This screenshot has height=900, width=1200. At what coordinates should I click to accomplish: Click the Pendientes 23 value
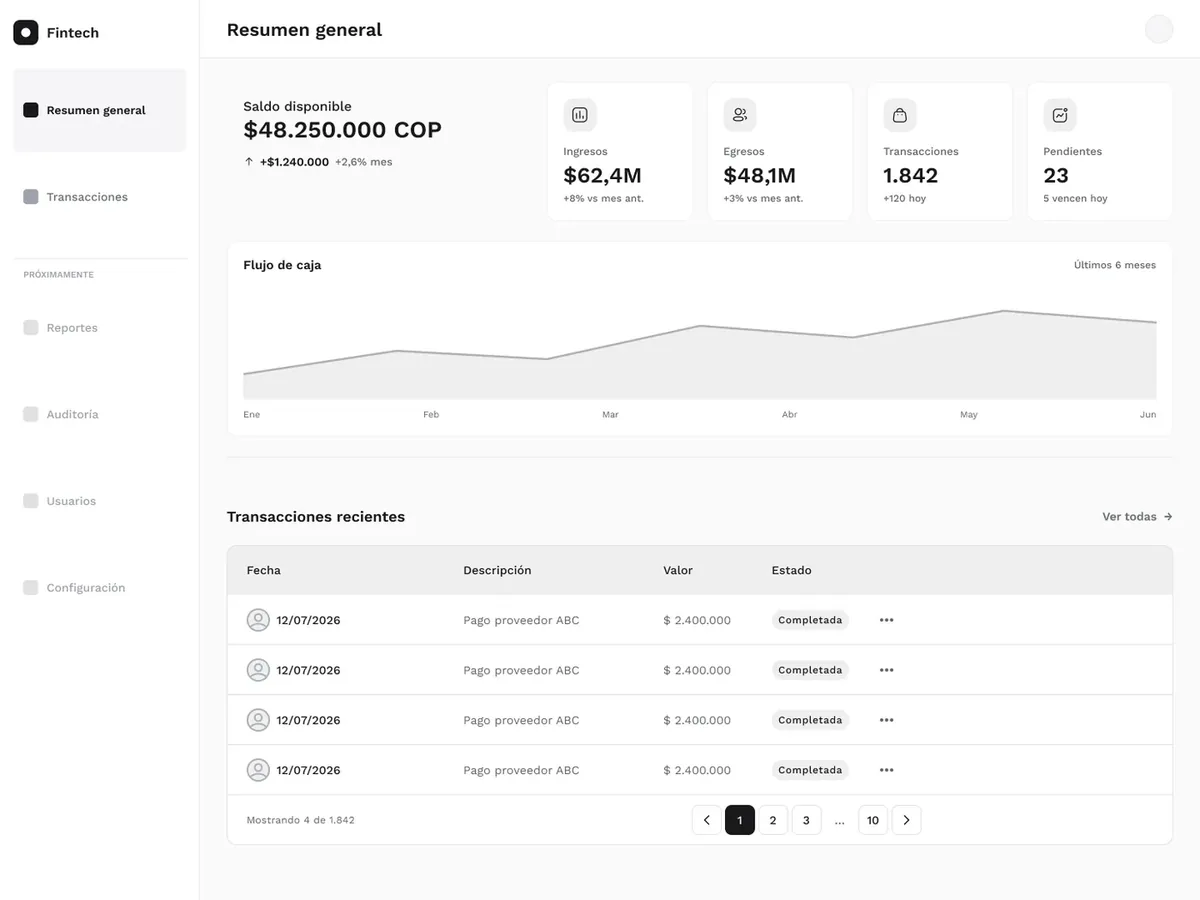pyautogui.click(x=1056, y=176)
